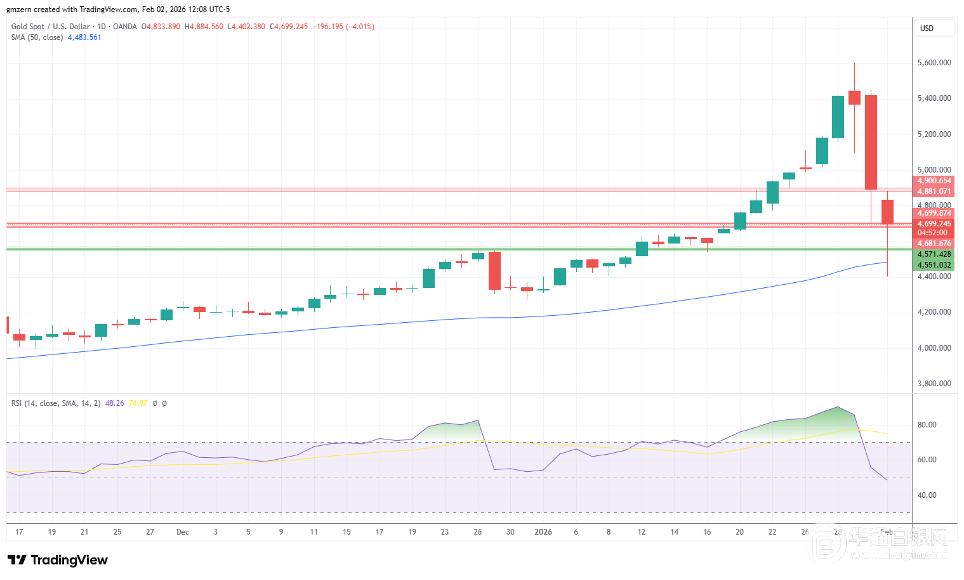Click the USD currency label
Screen dimensions: 964x580
[926, 28]
